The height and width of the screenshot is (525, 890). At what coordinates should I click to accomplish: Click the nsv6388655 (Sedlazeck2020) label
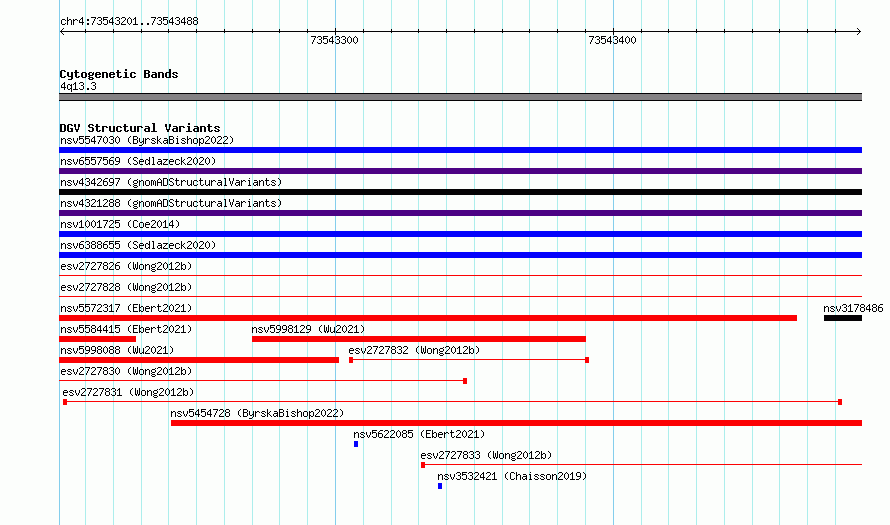click(138, 245)
